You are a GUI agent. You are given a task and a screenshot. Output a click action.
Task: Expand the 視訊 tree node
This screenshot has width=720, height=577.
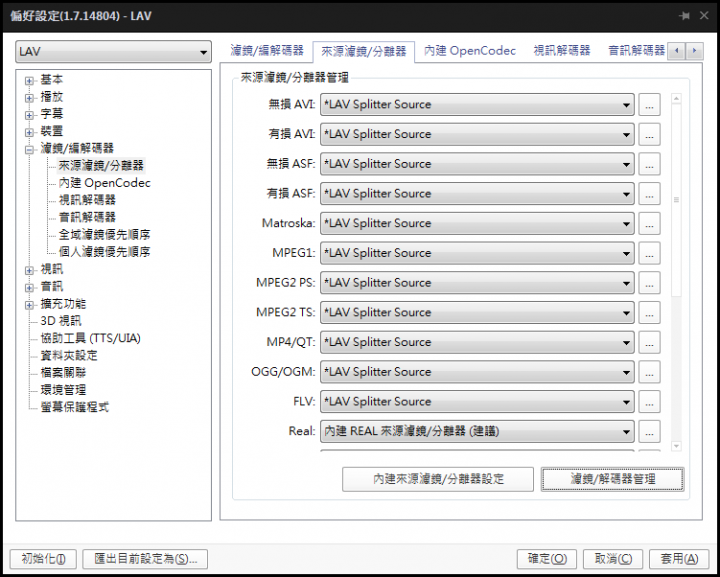pos(29,270)
